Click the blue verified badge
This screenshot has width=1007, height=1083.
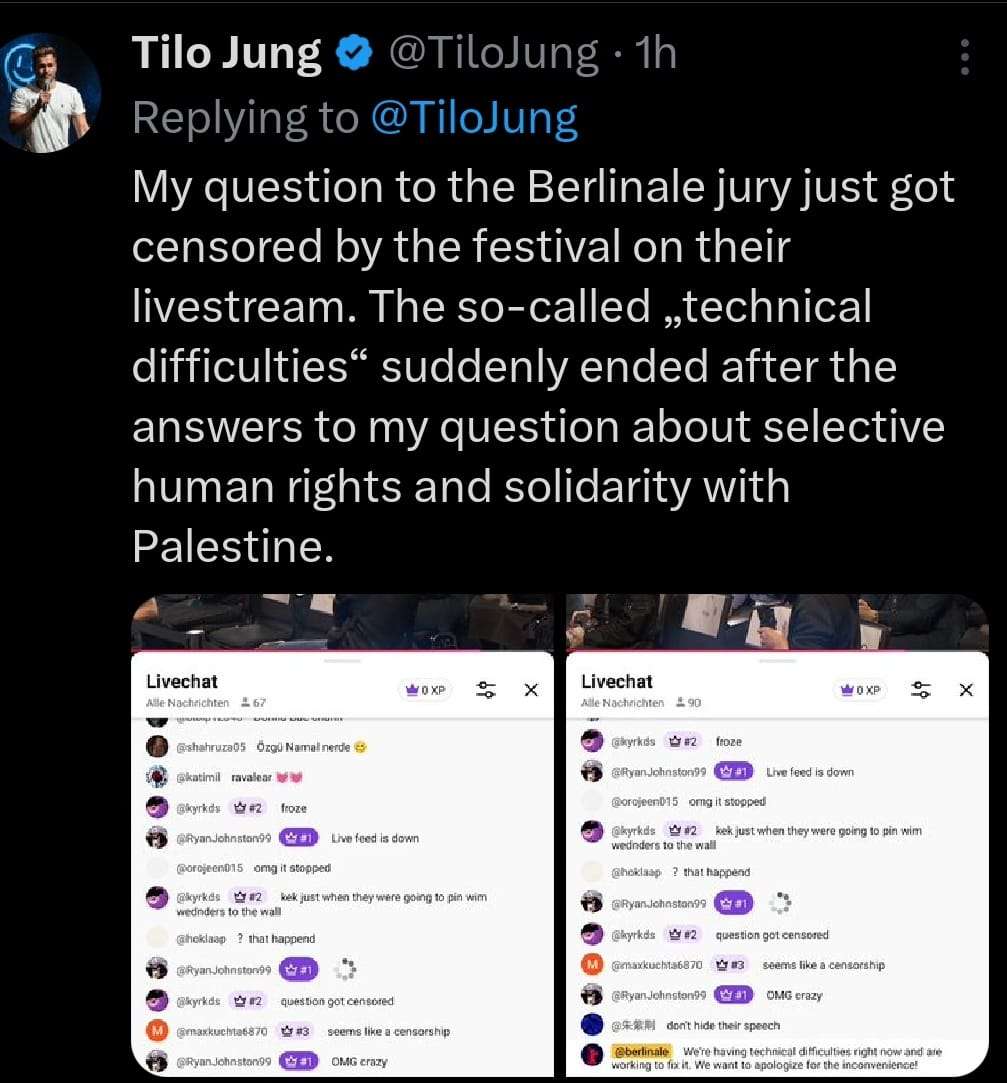(353, 54)
